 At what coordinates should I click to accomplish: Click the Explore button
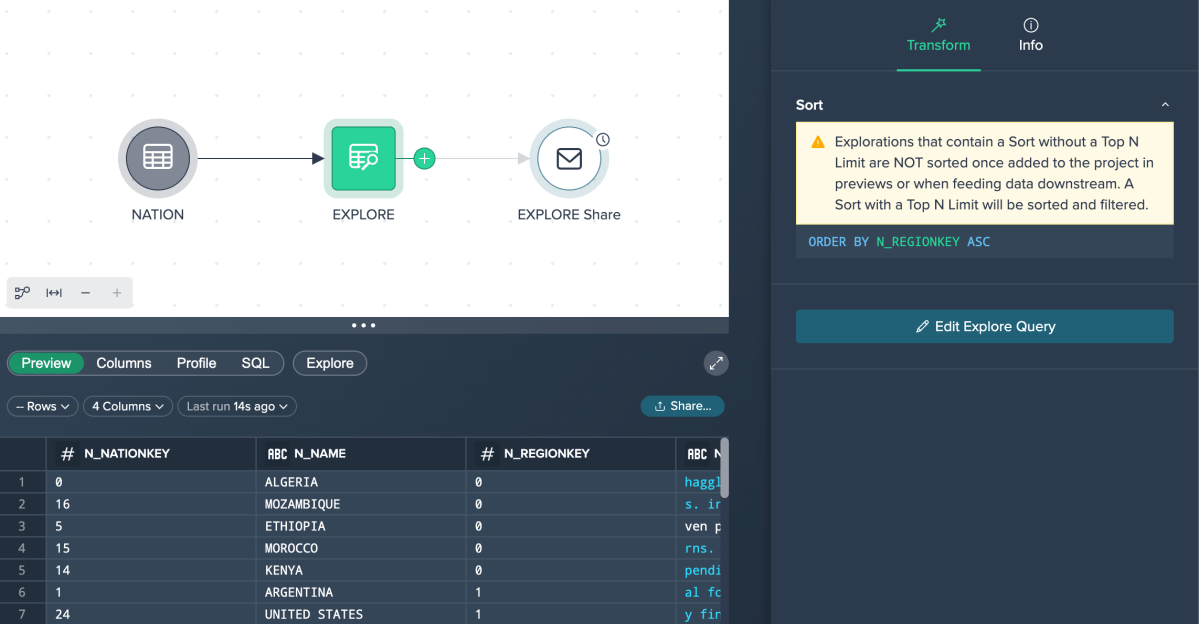click(x=330, y=363)
